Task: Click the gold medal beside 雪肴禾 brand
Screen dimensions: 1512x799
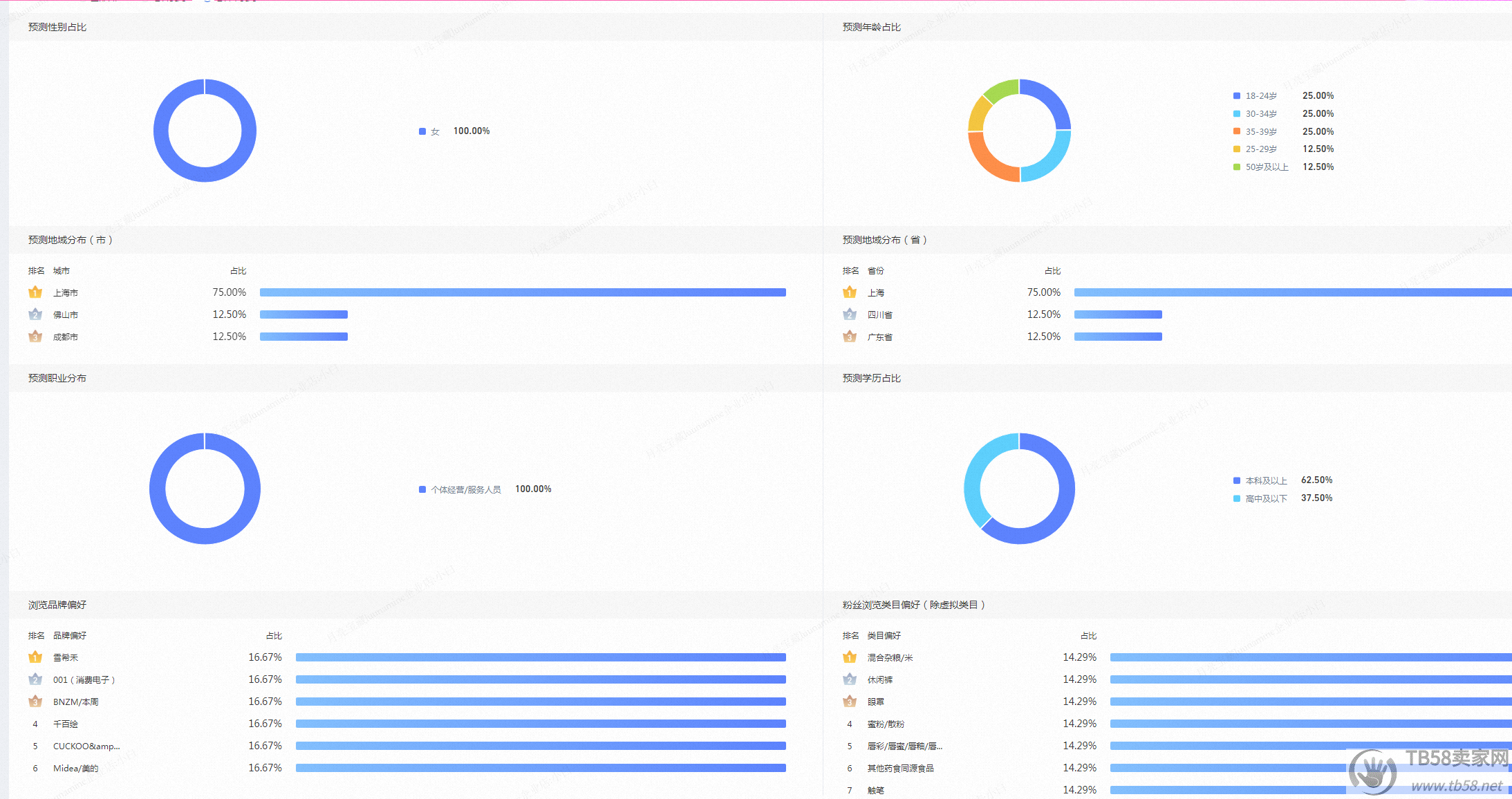Action: [35, 657]
